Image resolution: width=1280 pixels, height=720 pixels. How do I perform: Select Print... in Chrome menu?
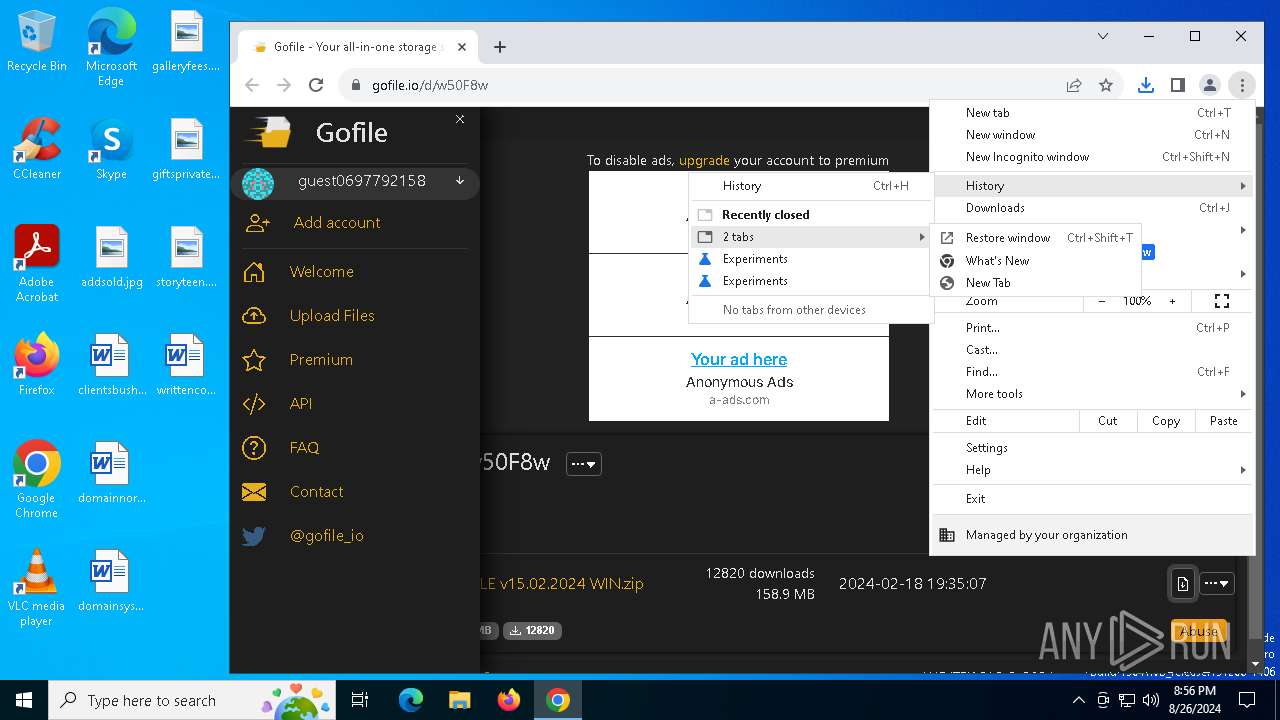[1092, 328]
